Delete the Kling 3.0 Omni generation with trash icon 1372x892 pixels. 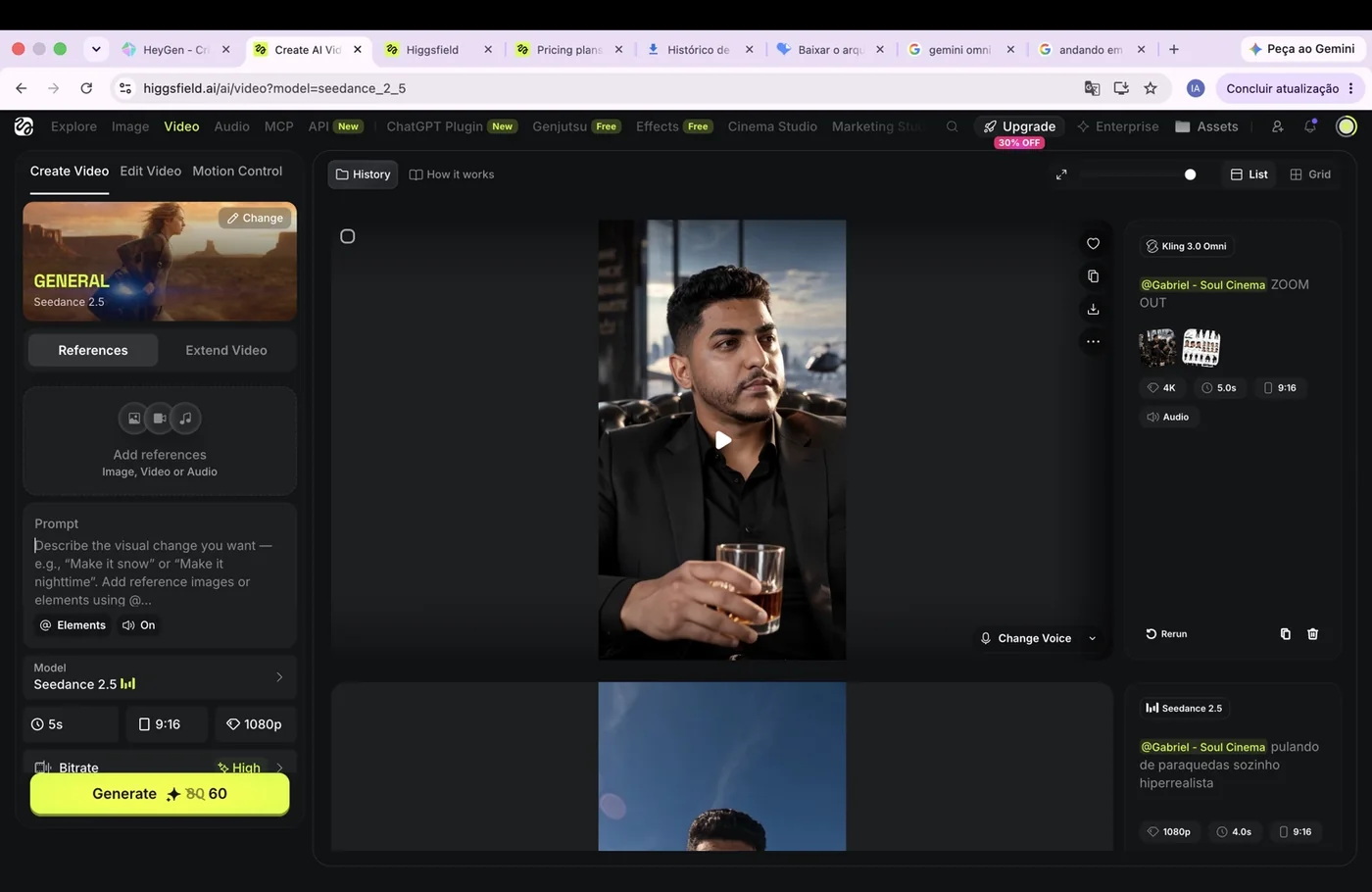1312,634
